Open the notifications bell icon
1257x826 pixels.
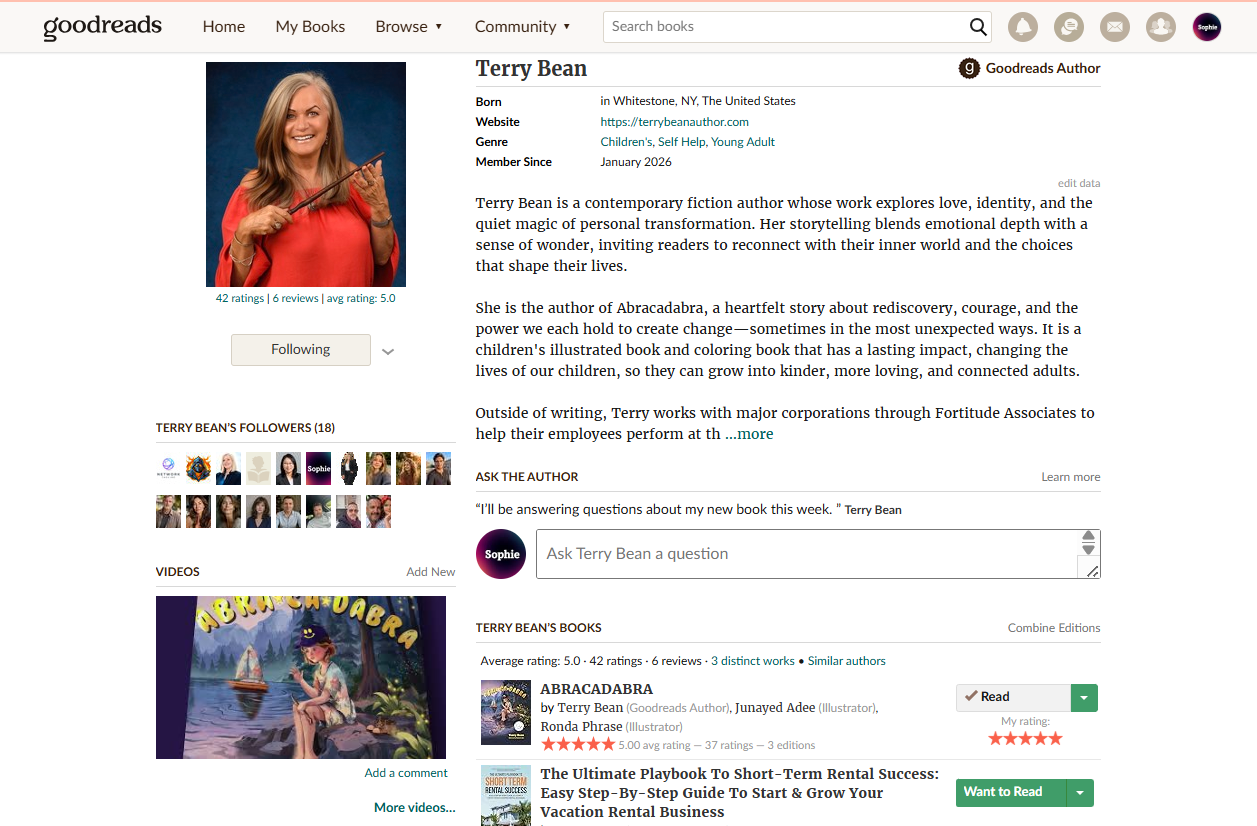click(1023, 27)
